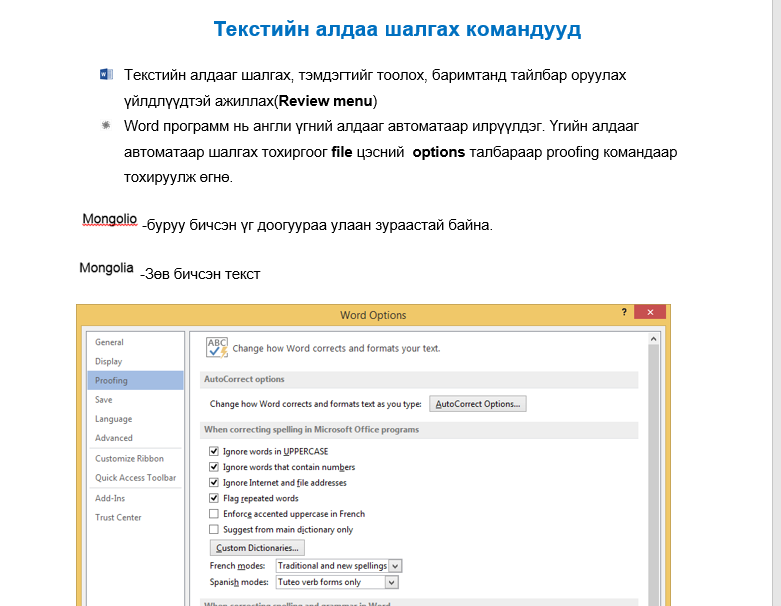The width and height of the screenshot is (781, 606).
Task: Go to Customize Ribbon settings
Action: [x=135, y=458]
